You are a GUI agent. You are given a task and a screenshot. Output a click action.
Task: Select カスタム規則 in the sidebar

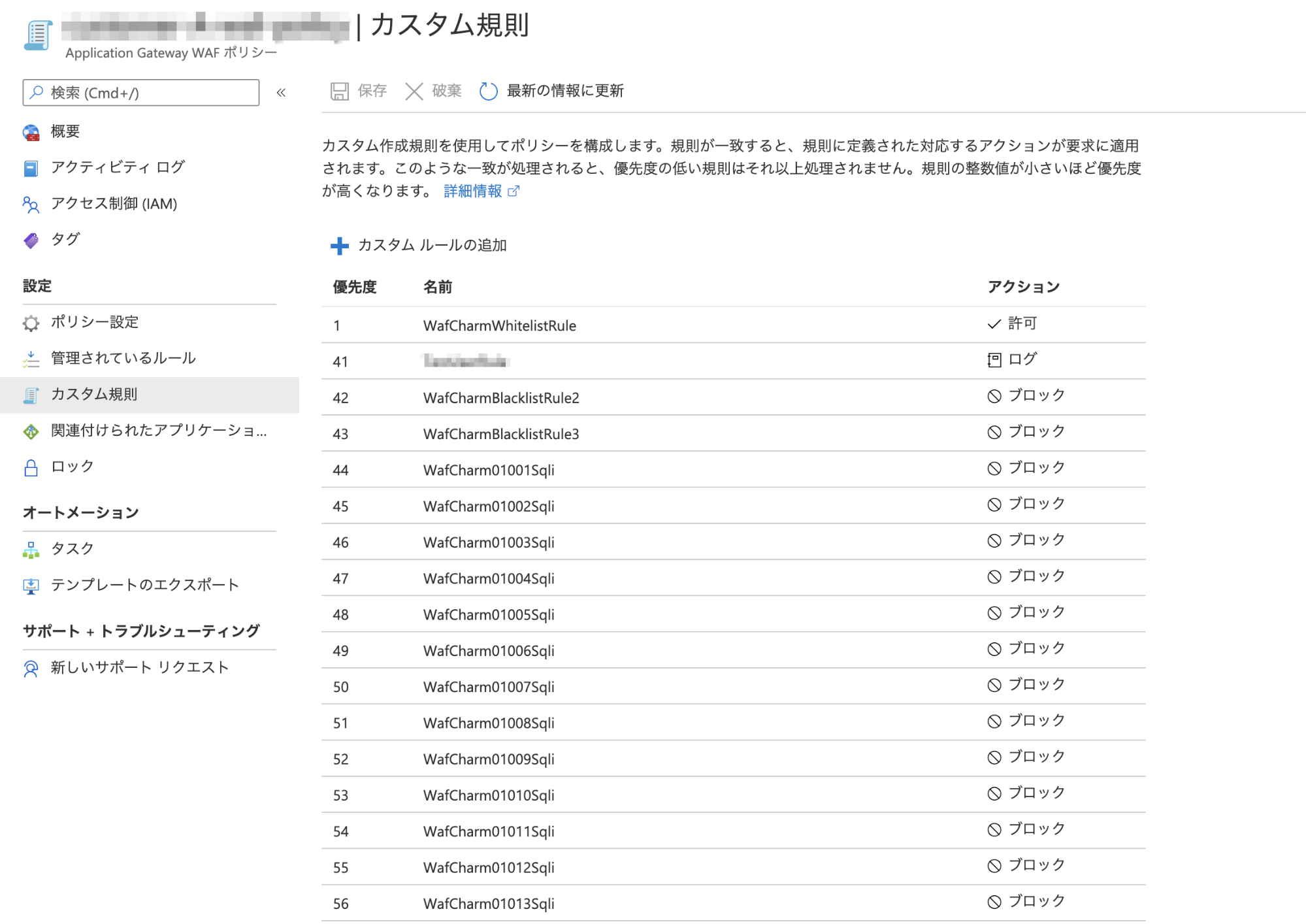tap(150, 395)
